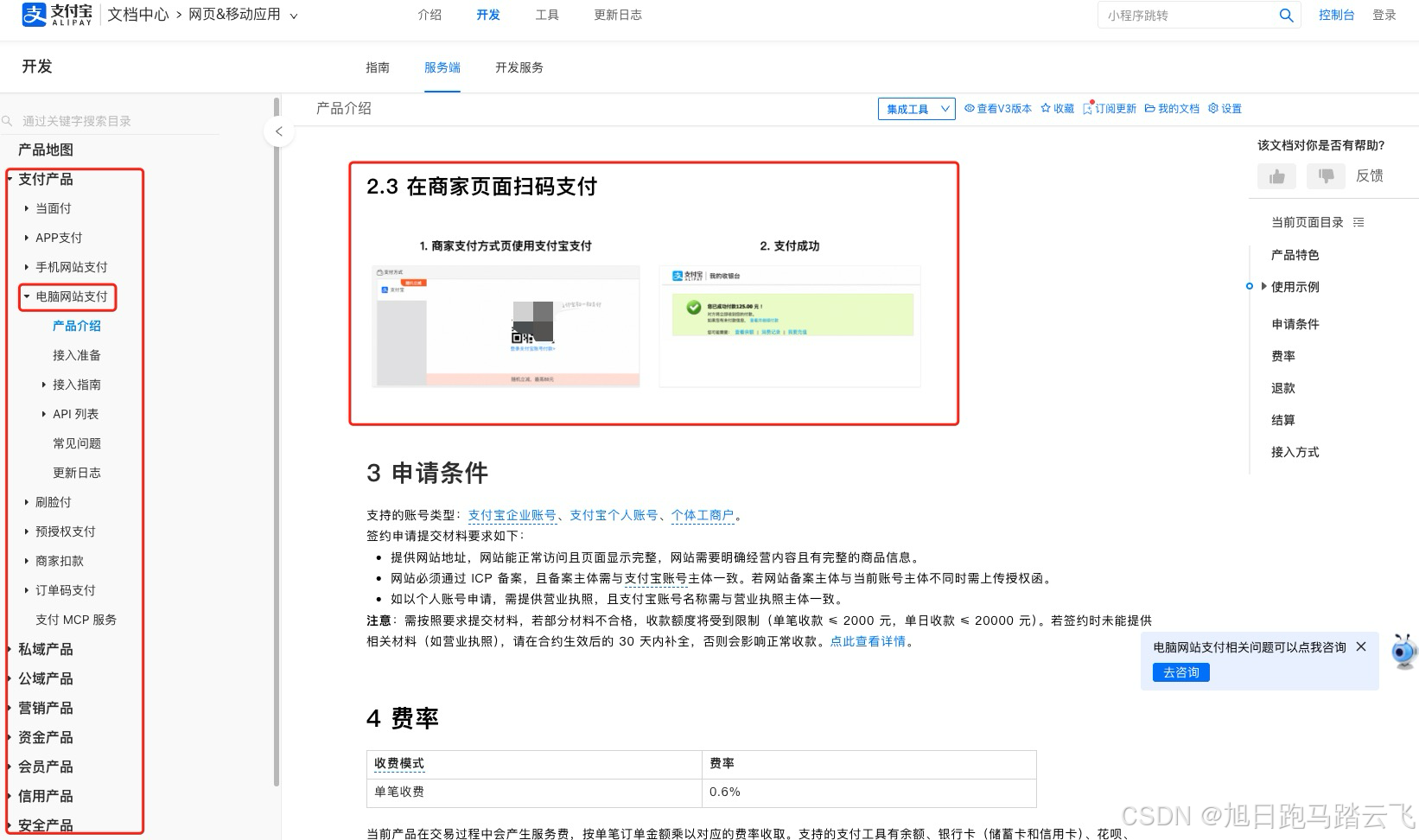Open the 集成工具 dropdown
Image resolution: width=1419 pixels, height=840 pixels.
pyautogui.click(x=916, y=109)
